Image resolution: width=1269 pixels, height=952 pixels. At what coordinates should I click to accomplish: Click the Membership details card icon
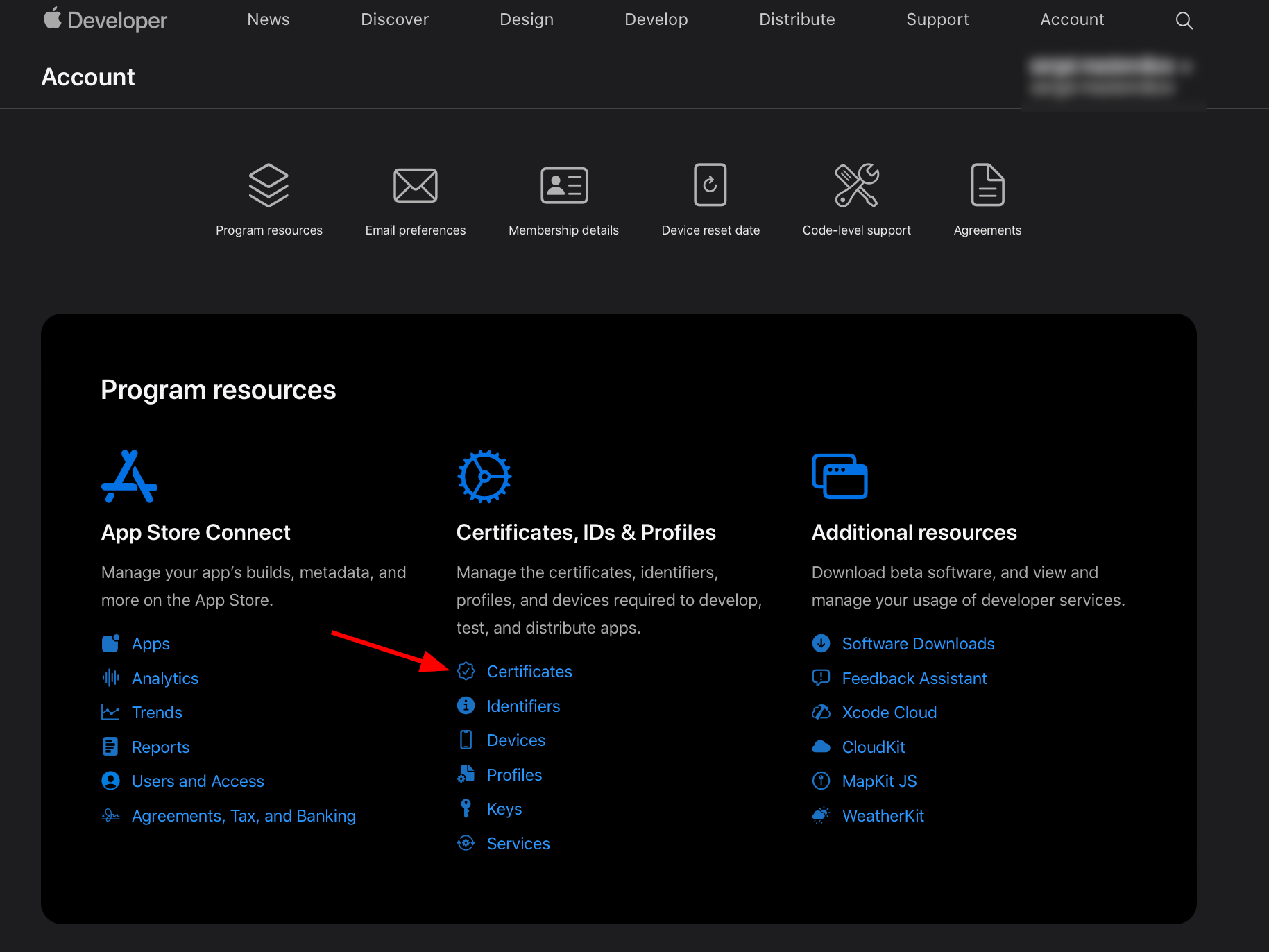pos(564,185)
